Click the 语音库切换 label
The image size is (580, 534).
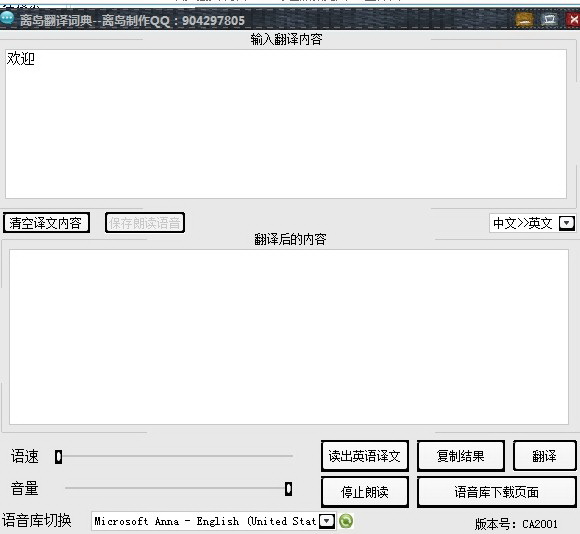(x=36, y=520)
